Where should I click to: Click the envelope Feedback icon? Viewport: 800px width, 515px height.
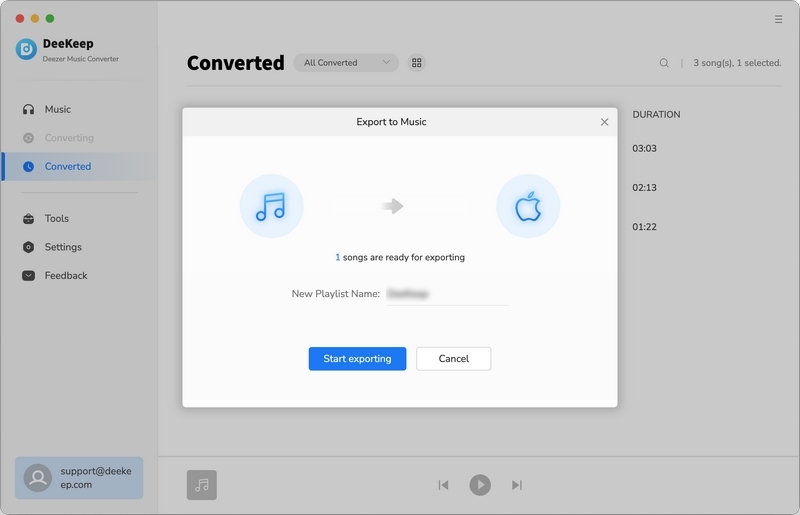coord(29,276)
